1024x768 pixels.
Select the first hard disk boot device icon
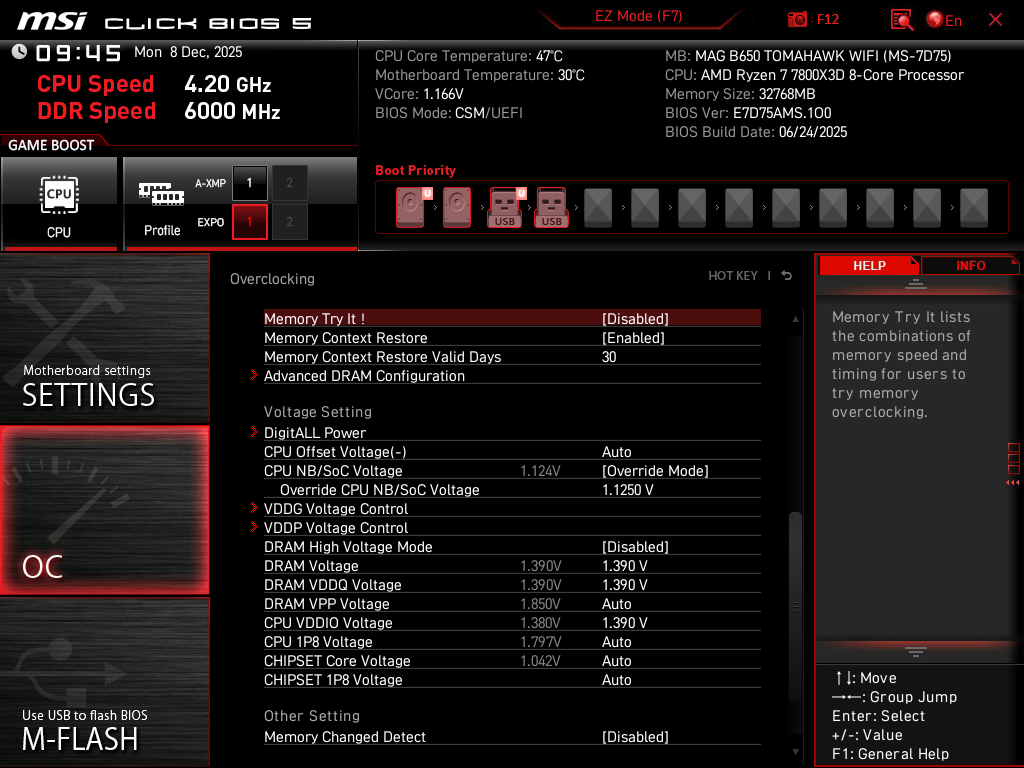click(411, 207)
